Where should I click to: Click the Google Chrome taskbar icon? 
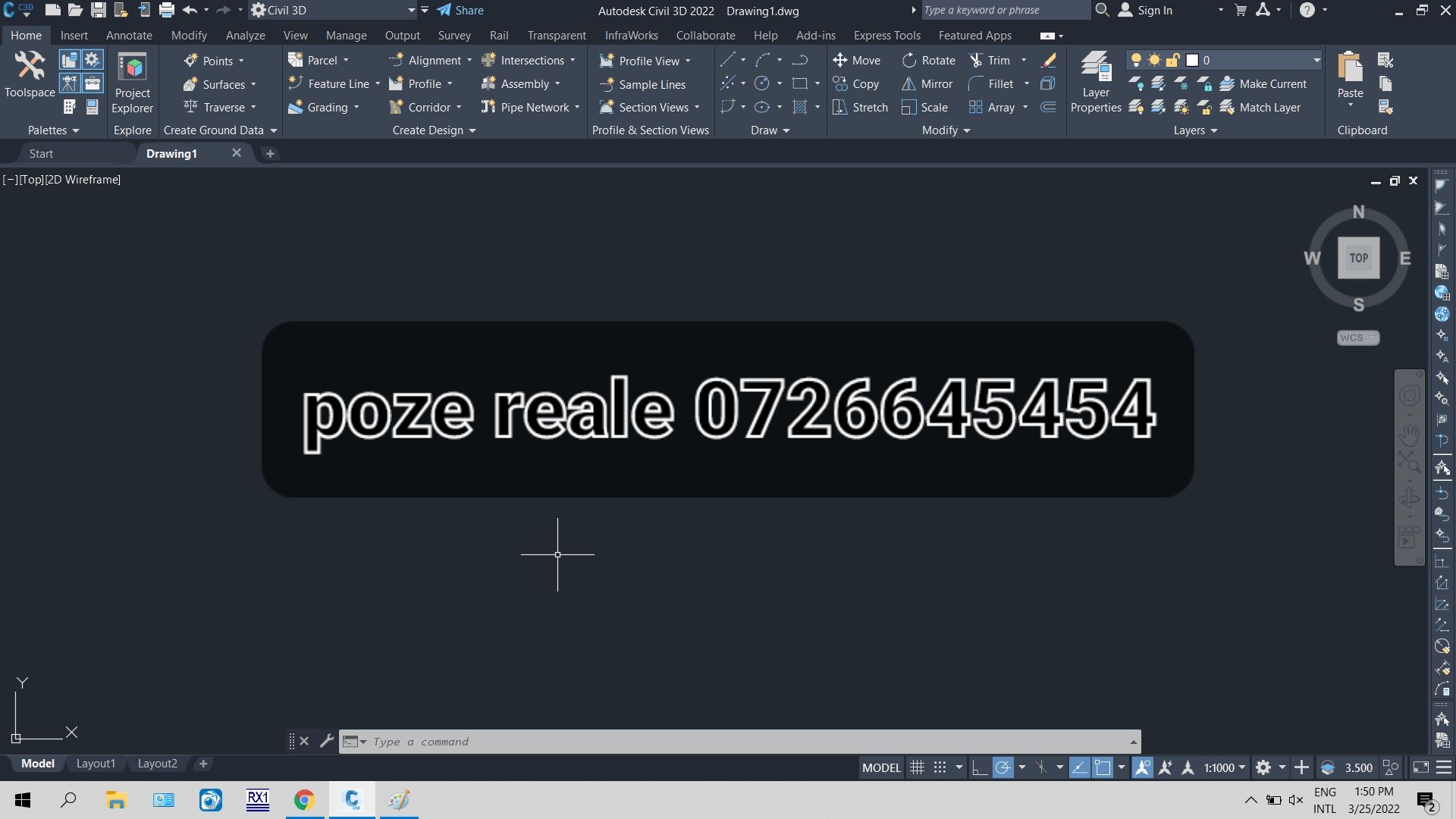[304, 799]
